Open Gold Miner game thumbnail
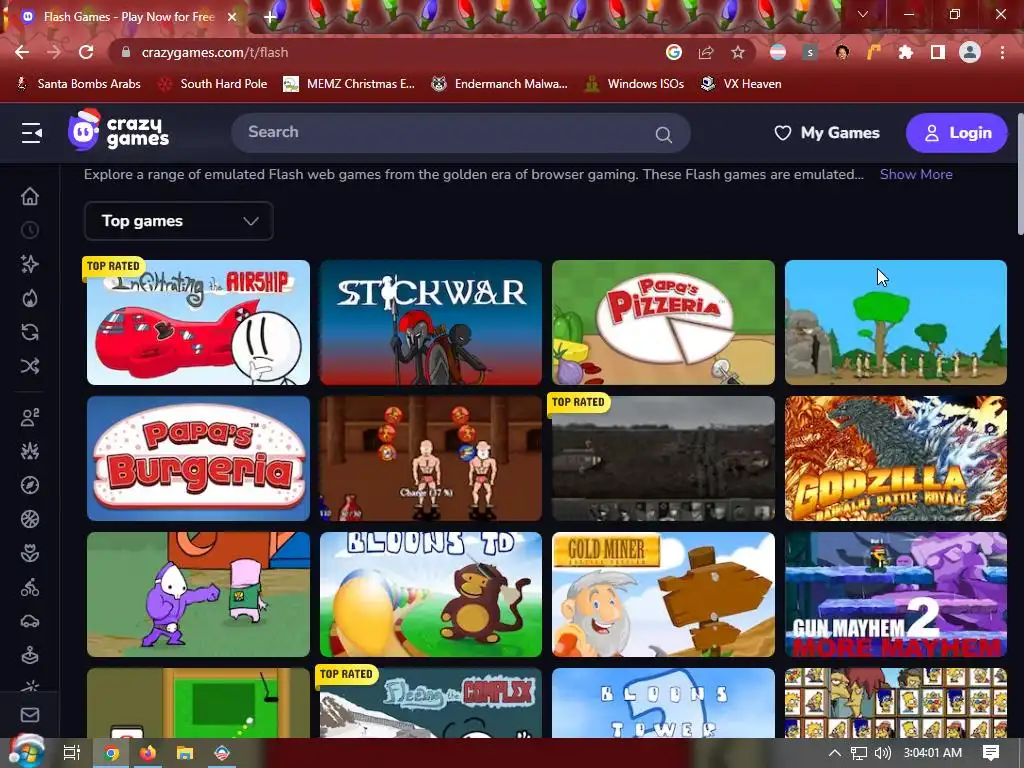Screen dimensions: 1024x768 pyautogui.click(x=664, y=594)
